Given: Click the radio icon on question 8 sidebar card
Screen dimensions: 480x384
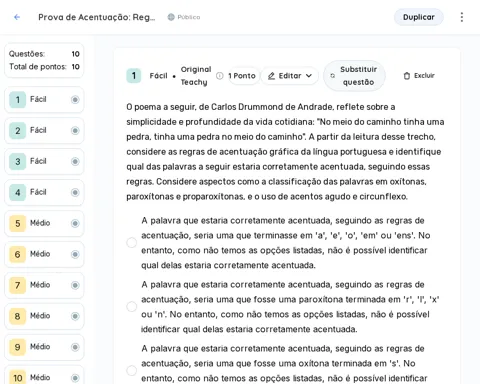Looking at the screenshot, I should click(75, 316).
